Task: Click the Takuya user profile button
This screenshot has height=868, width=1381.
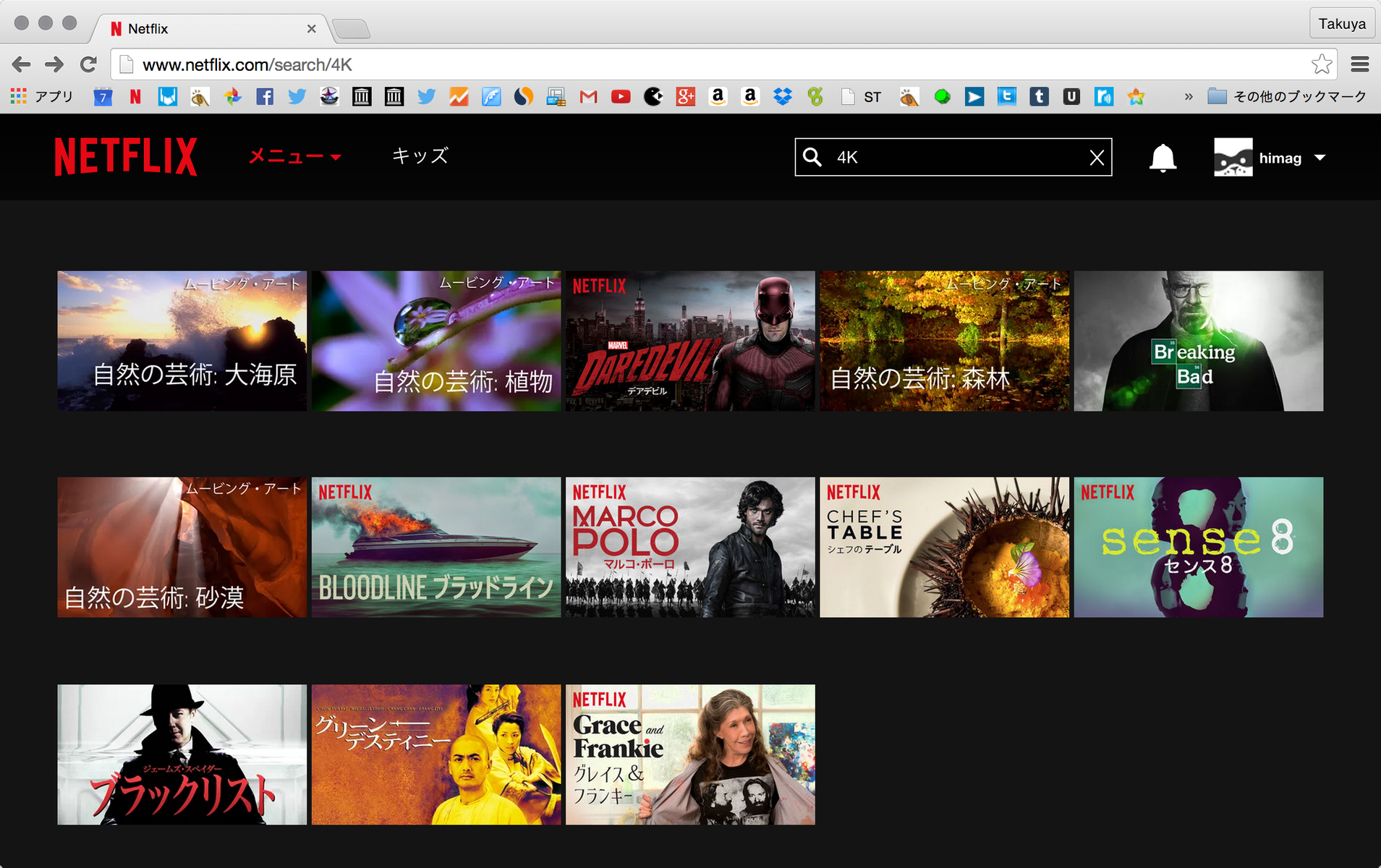Action: (1342, 24)
